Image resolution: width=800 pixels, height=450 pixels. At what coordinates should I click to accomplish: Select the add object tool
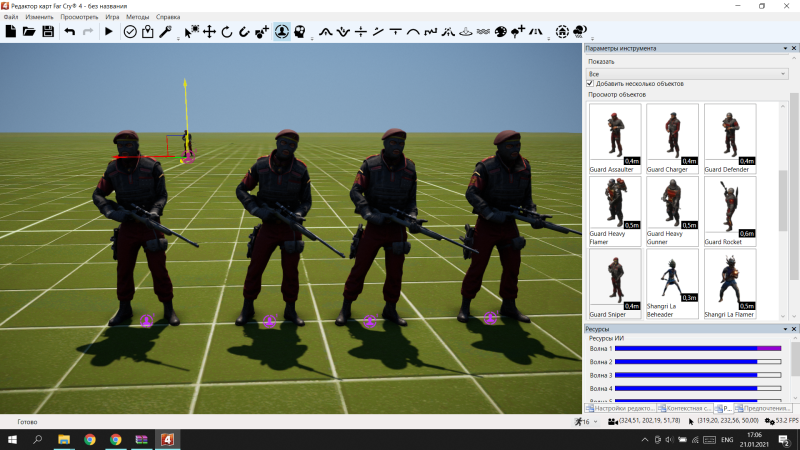click(262, 32)
